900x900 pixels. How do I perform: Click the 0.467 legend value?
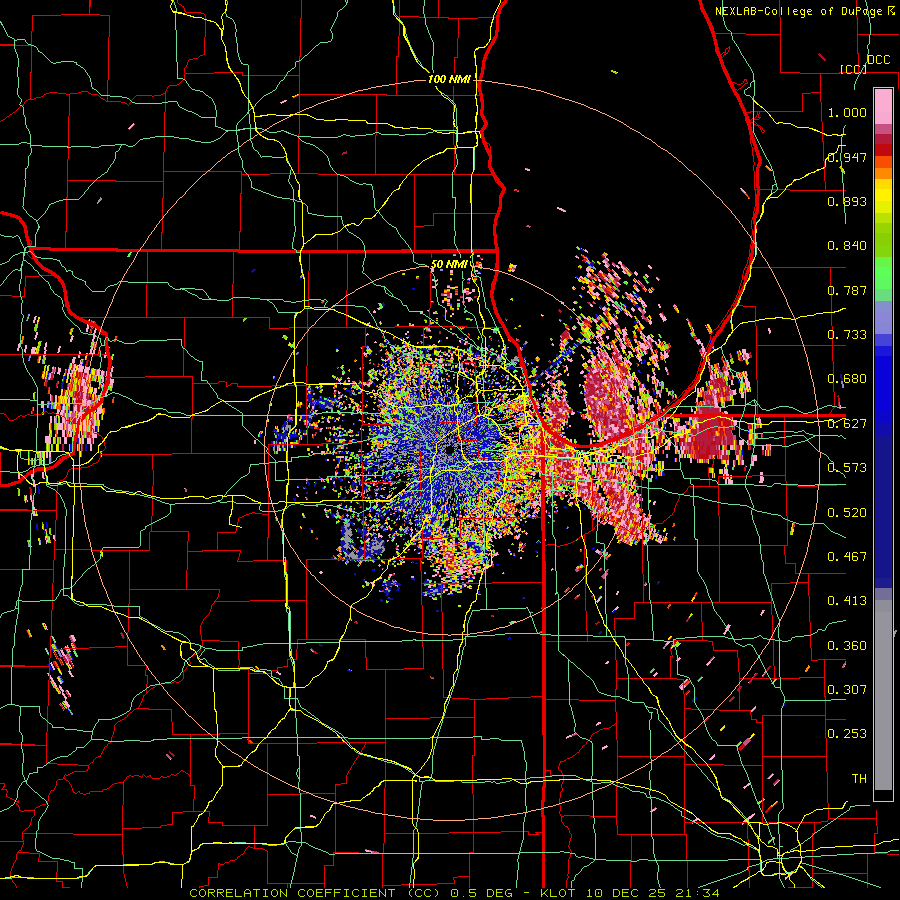point(847,557)
